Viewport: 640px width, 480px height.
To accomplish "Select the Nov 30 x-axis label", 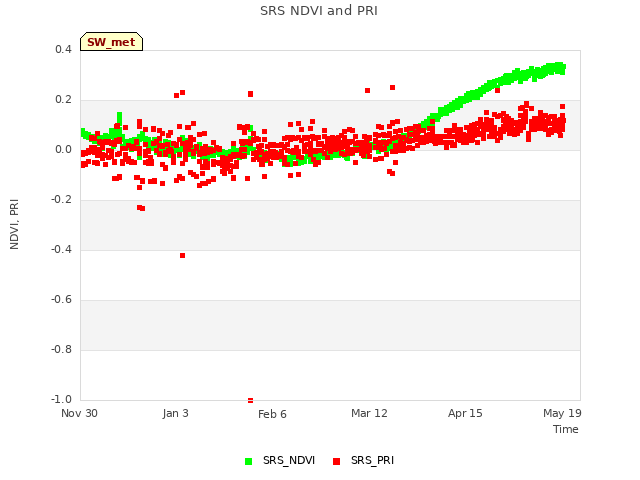I will pos(79,413).
